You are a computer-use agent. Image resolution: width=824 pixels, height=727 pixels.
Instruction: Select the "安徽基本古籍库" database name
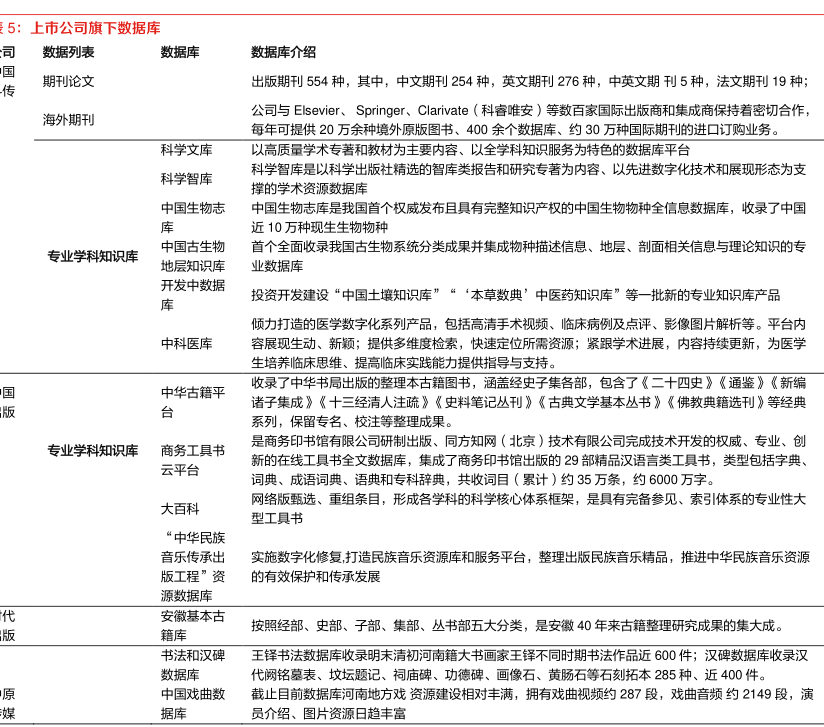pos(193,626)
